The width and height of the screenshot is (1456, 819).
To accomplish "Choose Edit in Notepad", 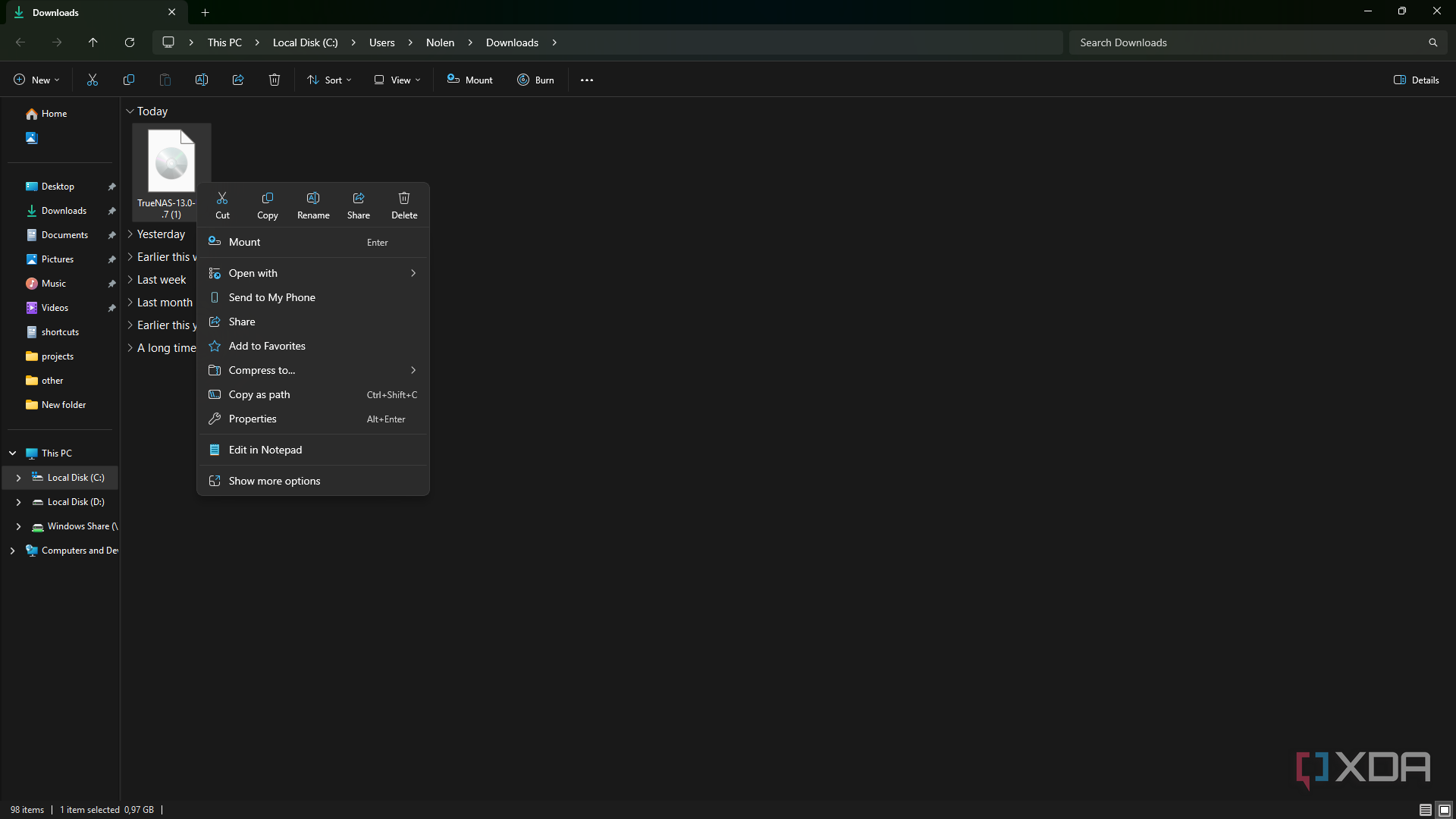I will [x=313, y=450].
